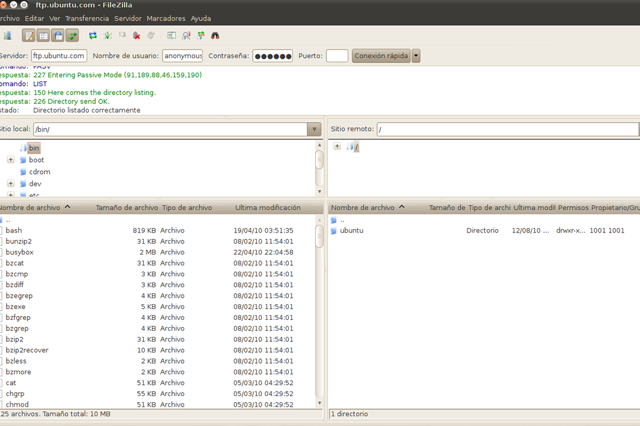This screenshot has height=426, width=640.
Task: Toggle the message log display
Action: (32, 36)
